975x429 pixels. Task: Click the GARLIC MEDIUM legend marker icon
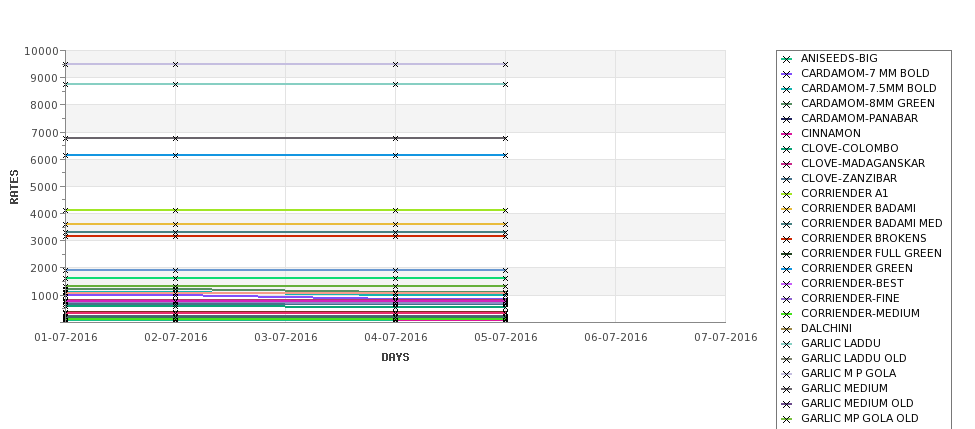pyautogui.click(x=787, y=389)
